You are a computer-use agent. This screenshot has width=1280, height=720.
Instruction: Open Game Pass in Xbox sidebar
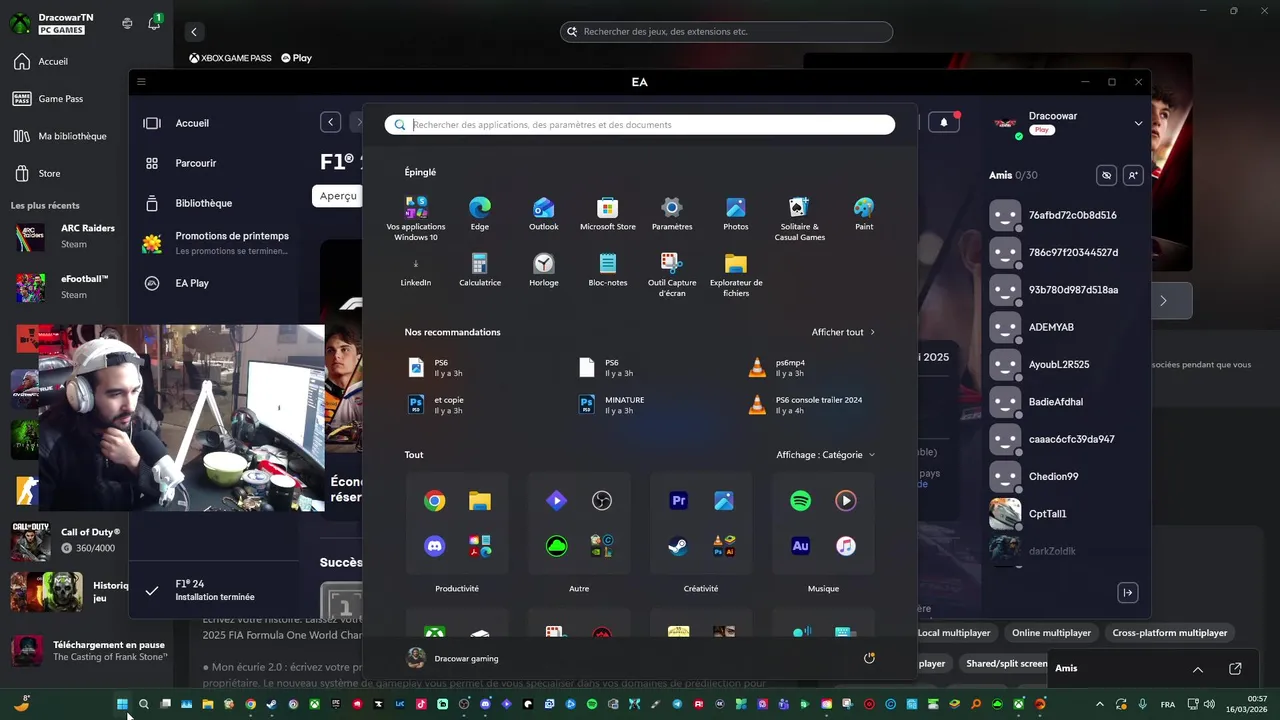[60, 99]
